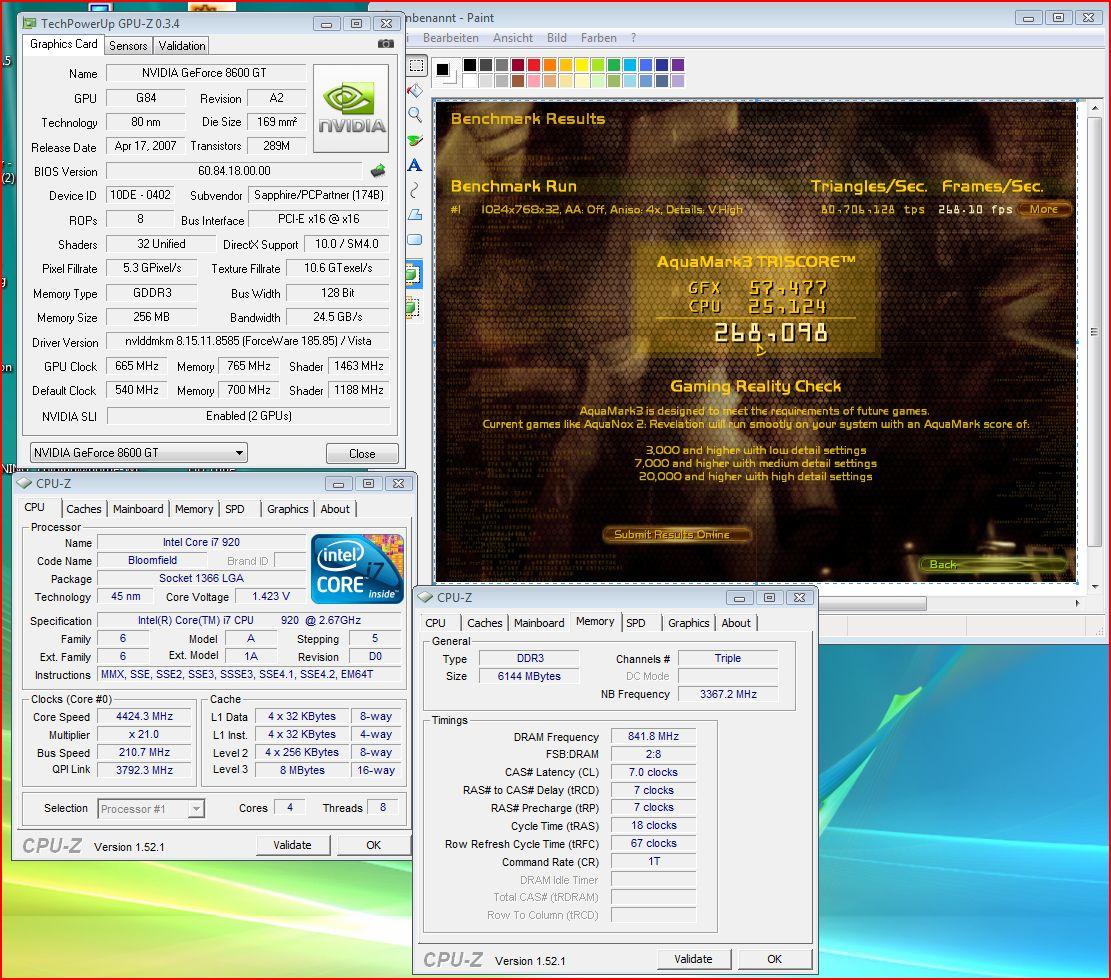Open Caches tab in CPU window
This screenshot has width=1111, height=980.
click(x=84, y=509)
